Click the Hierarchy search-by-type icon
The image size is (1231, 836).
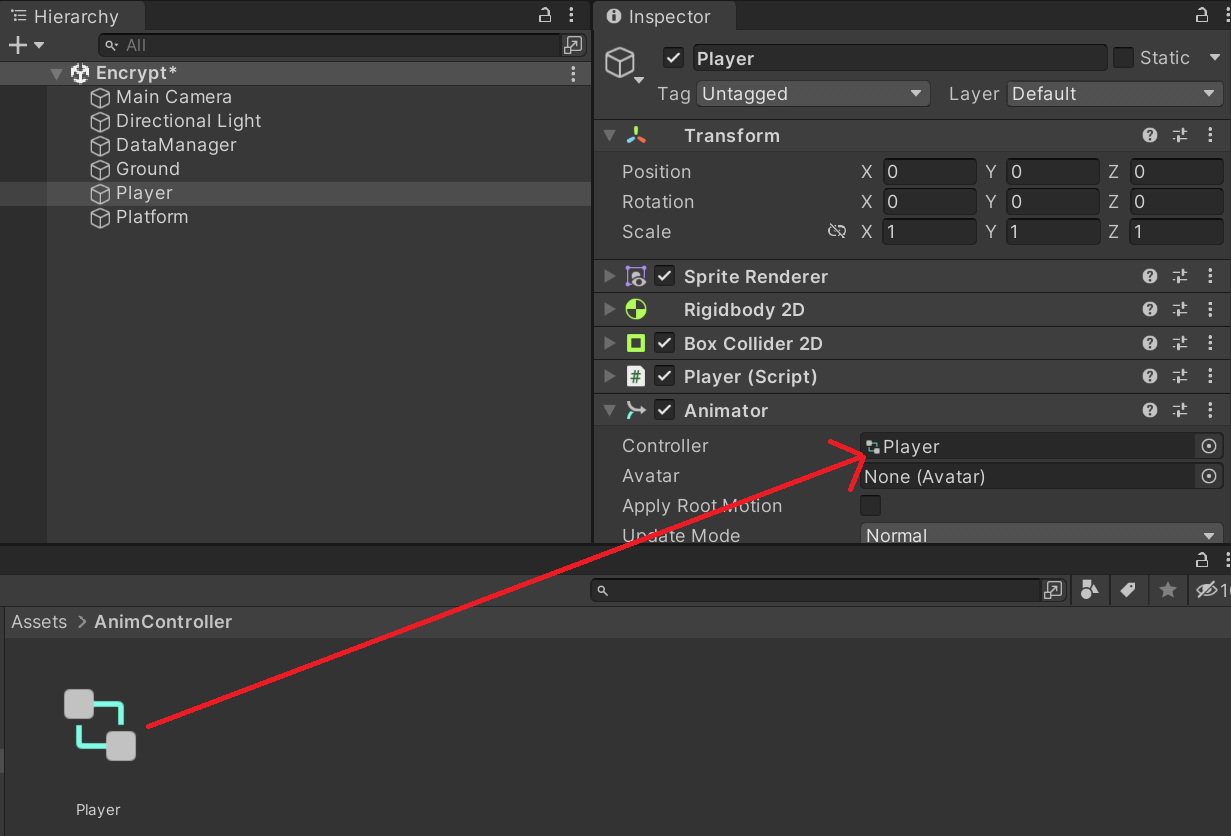pyautogui.click(x=573, y=45)
